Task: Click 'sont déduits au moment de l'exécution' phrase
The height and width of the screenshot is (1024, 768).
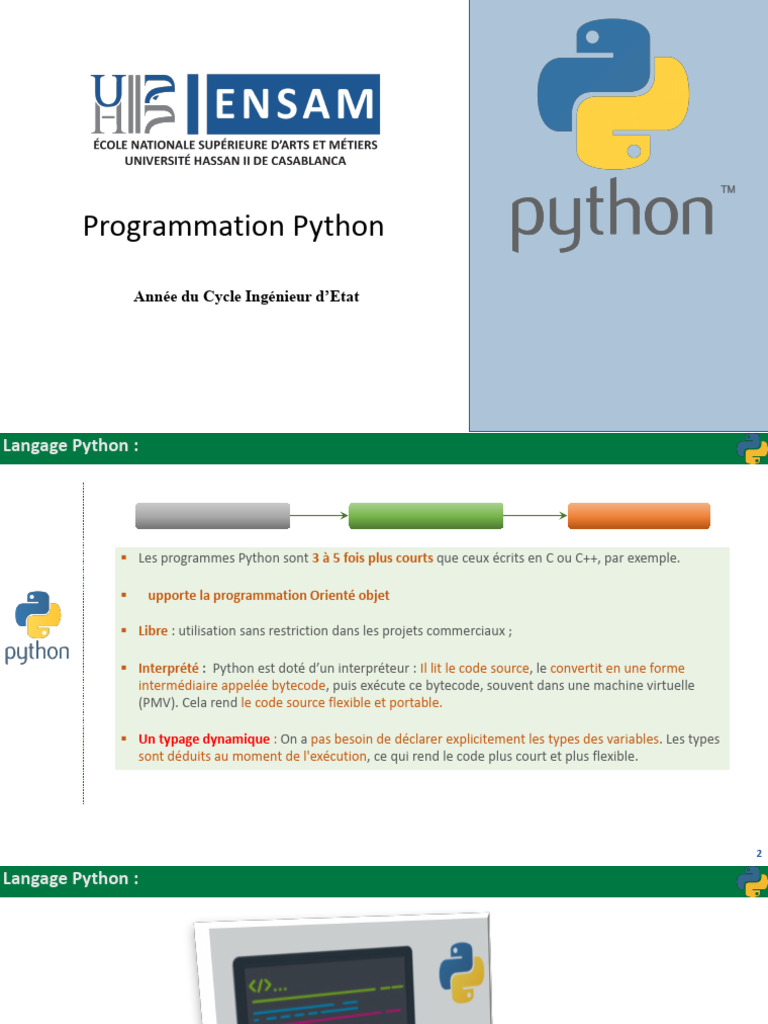Action: coord(253,756)
